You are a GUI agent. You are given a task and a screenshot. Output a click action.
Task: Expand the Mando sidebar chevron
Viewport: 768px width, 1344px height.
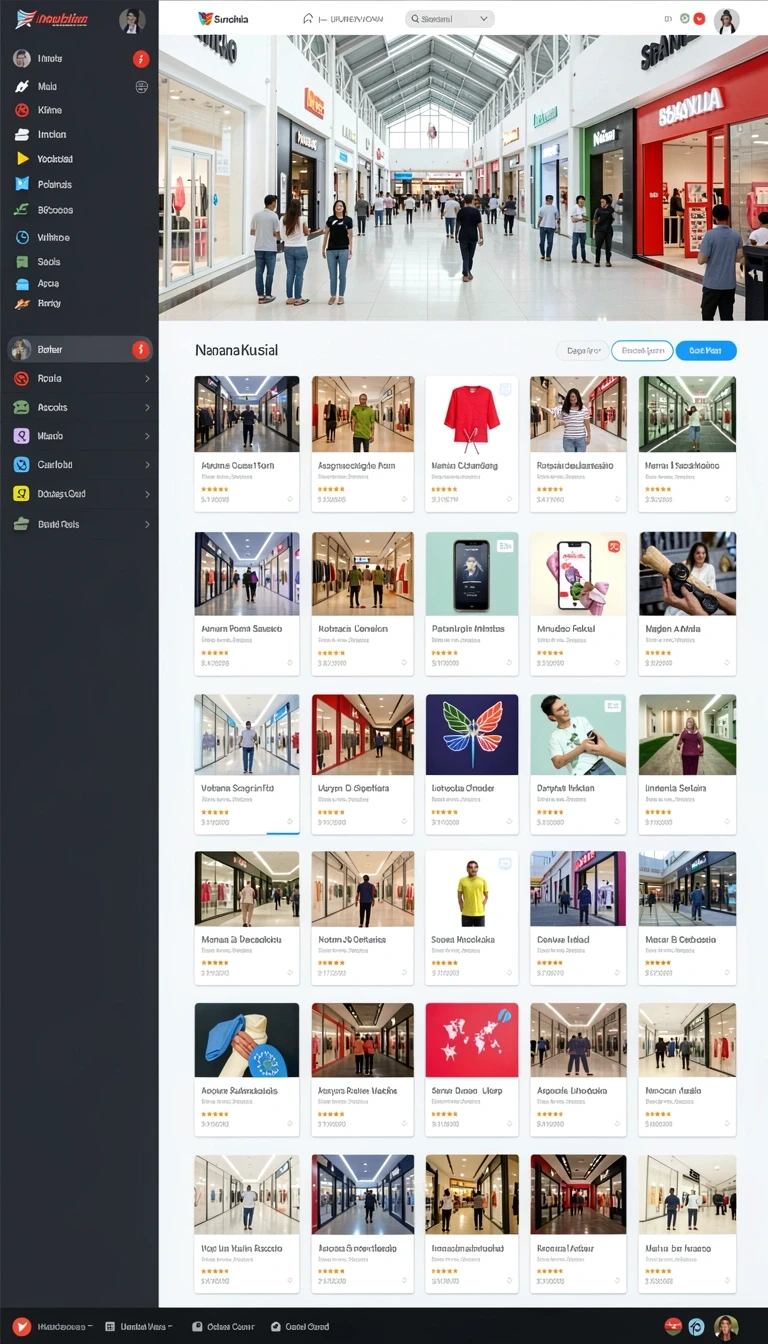pos(147,436)
